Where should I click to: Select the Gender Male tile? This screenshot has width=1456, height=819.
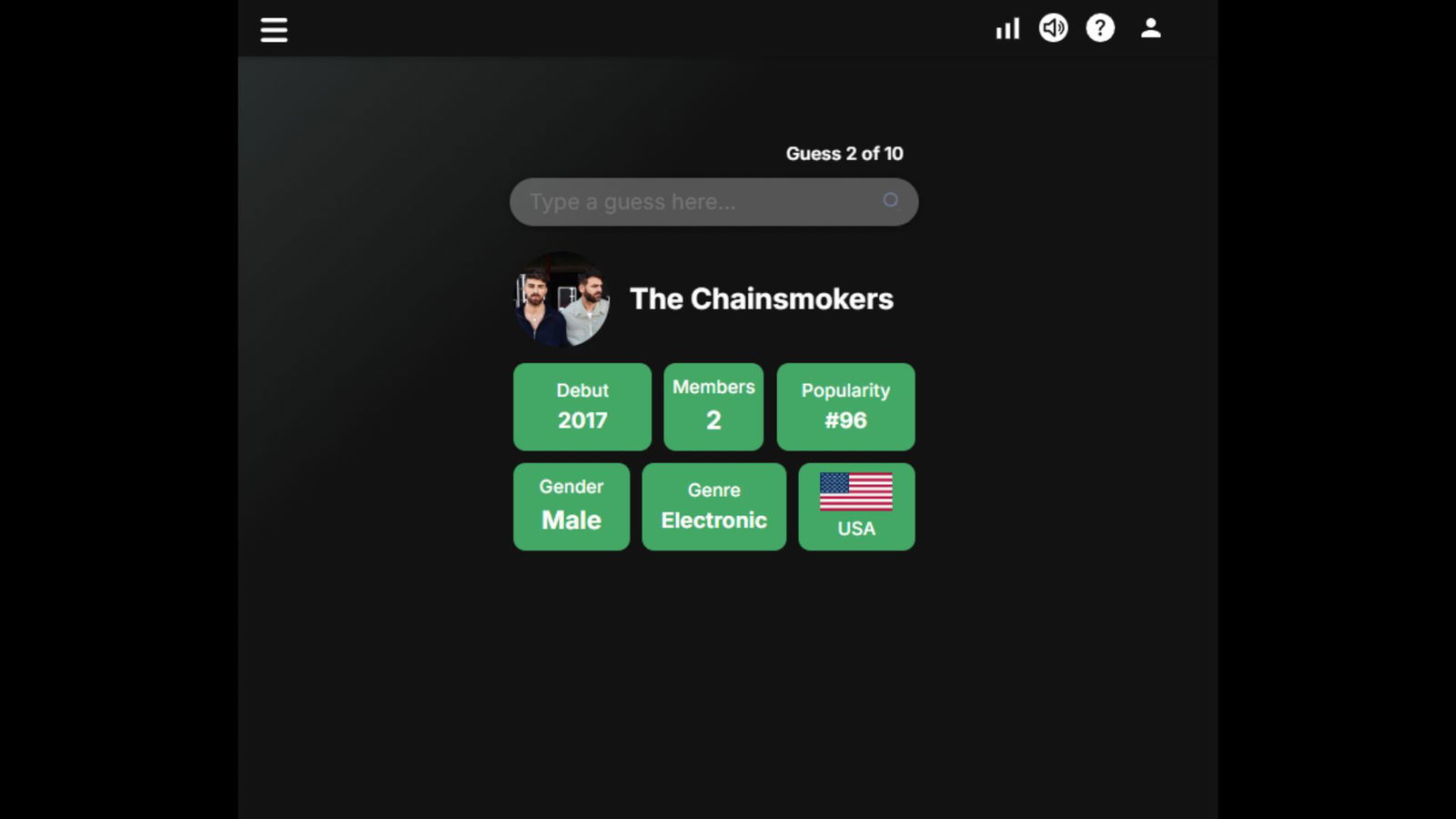[x=571, y=507]
